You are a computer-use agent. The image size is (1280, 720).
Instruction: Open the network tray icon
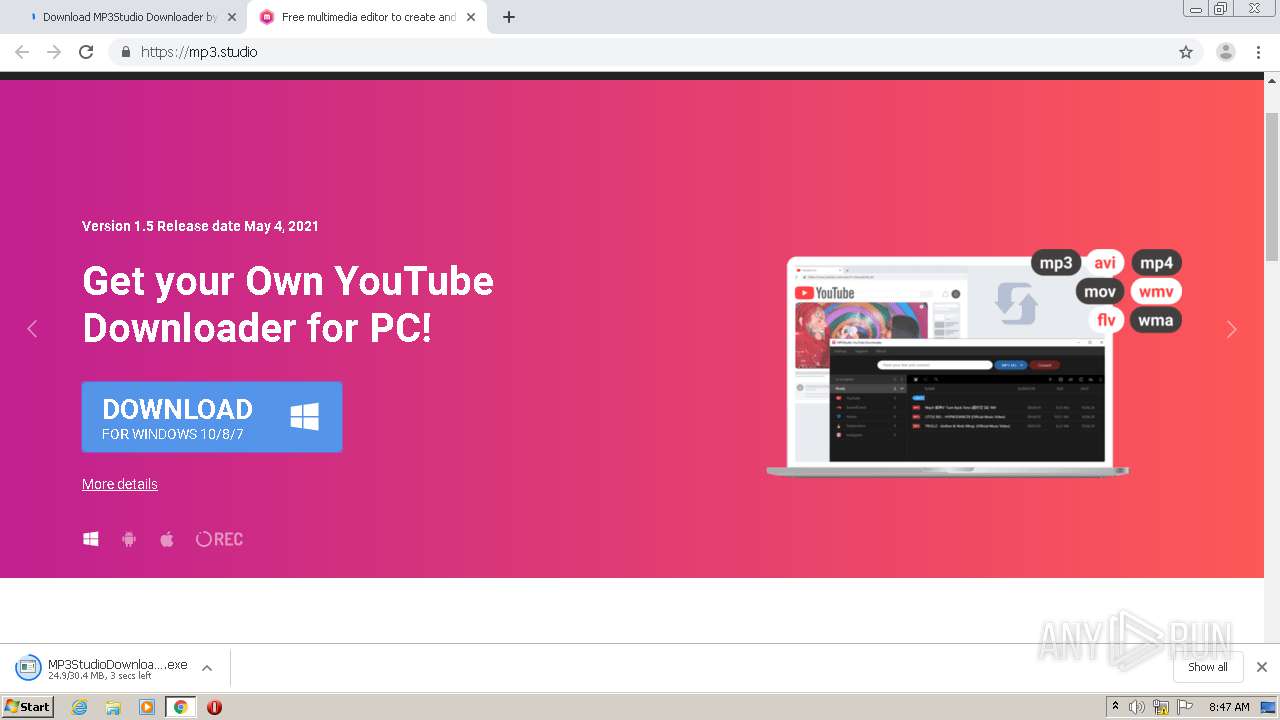(x=1161, y=707)
